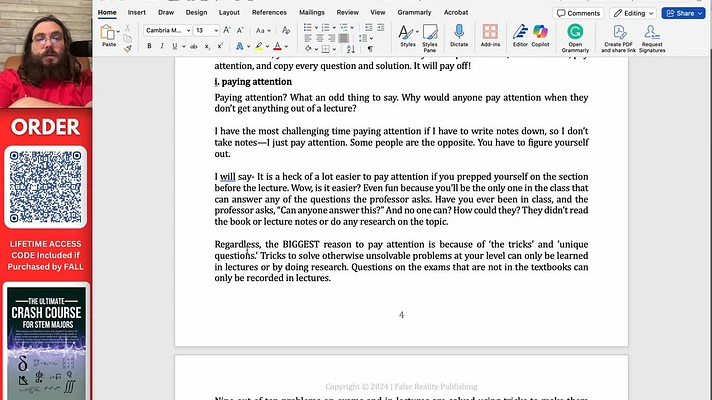Increase paragraph indent
This screenshot has height=400, width=712.
point(381,28)
